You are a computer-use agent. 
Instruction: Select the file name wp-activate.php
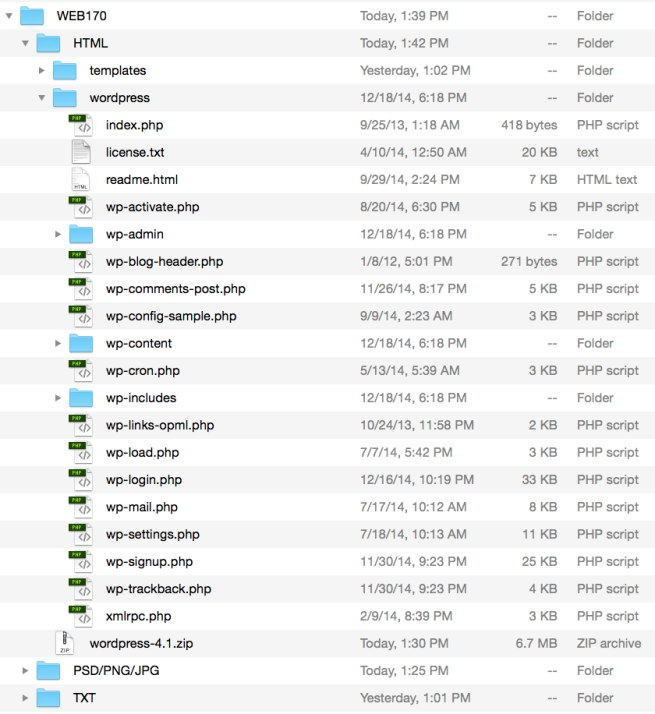(153, 207)
